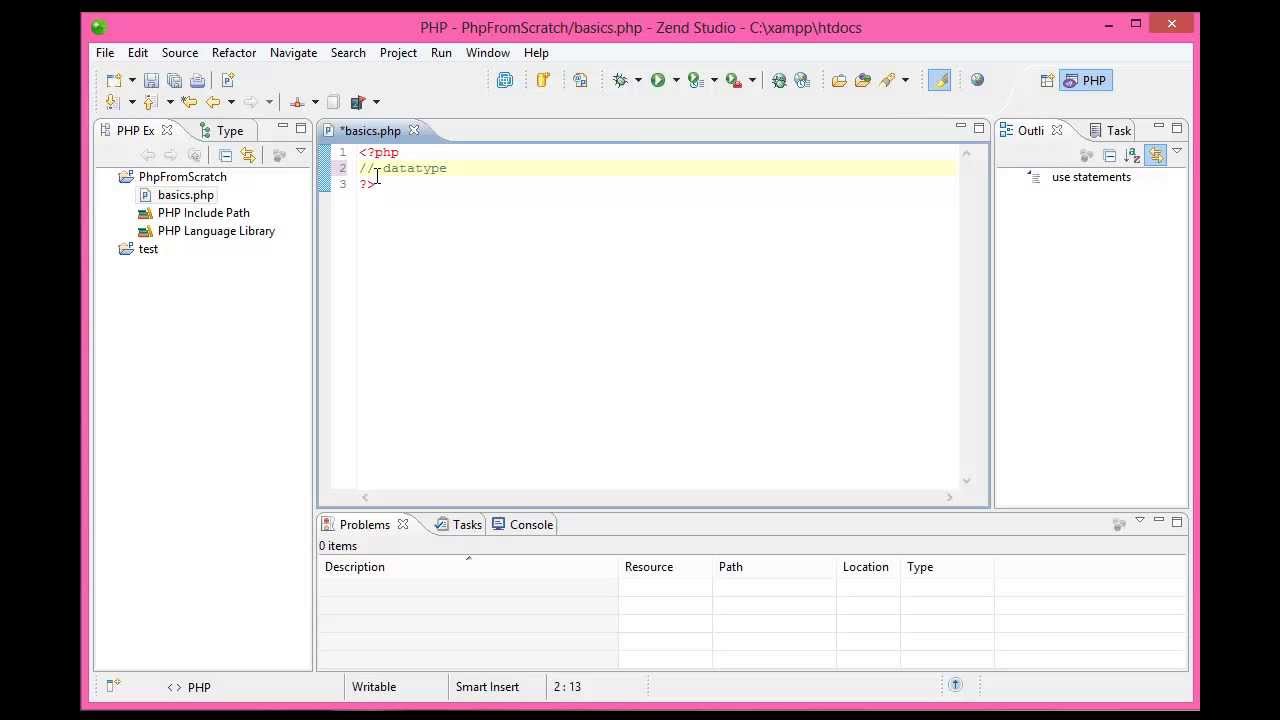Click the yellow scroll toolbar icon
1280x720 pixels.
(543, 81)
